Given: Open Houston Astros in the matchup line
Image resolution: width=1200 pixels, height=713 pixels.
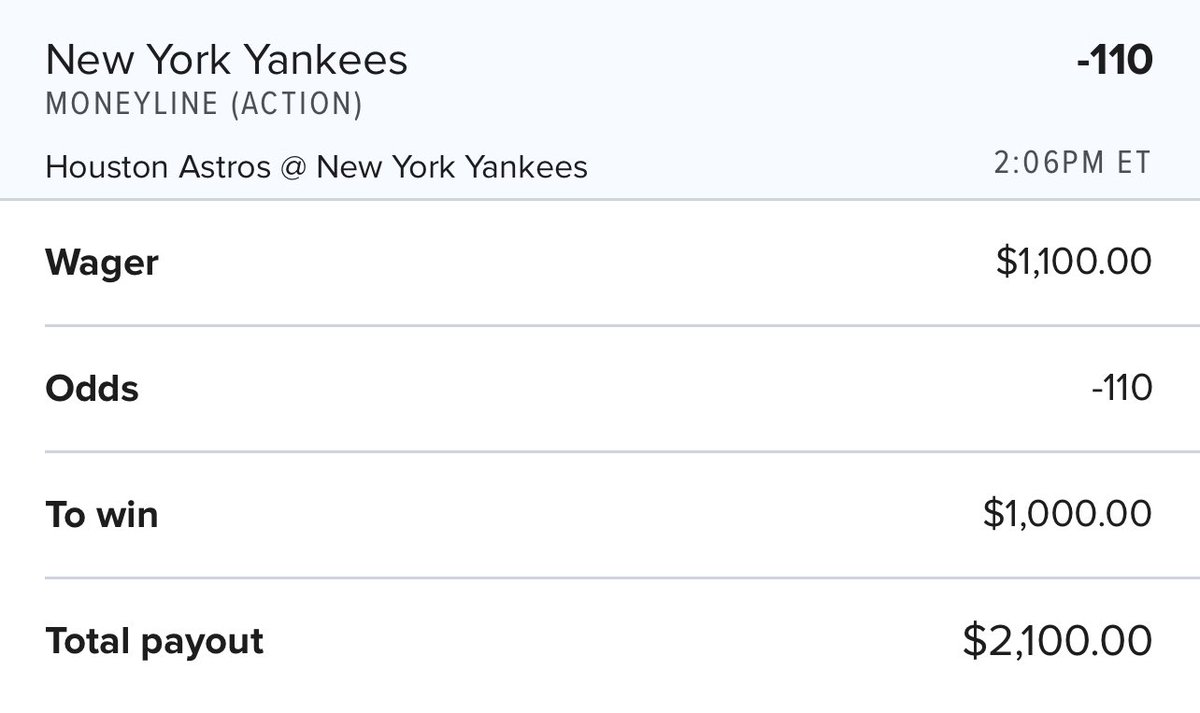Looking at the screenshot, I should click(157, 166).
